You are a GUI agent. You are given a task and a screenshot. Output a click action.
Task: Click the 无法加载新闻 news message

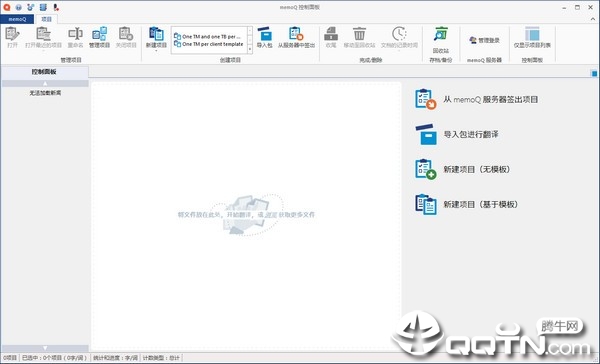(45, 93)
